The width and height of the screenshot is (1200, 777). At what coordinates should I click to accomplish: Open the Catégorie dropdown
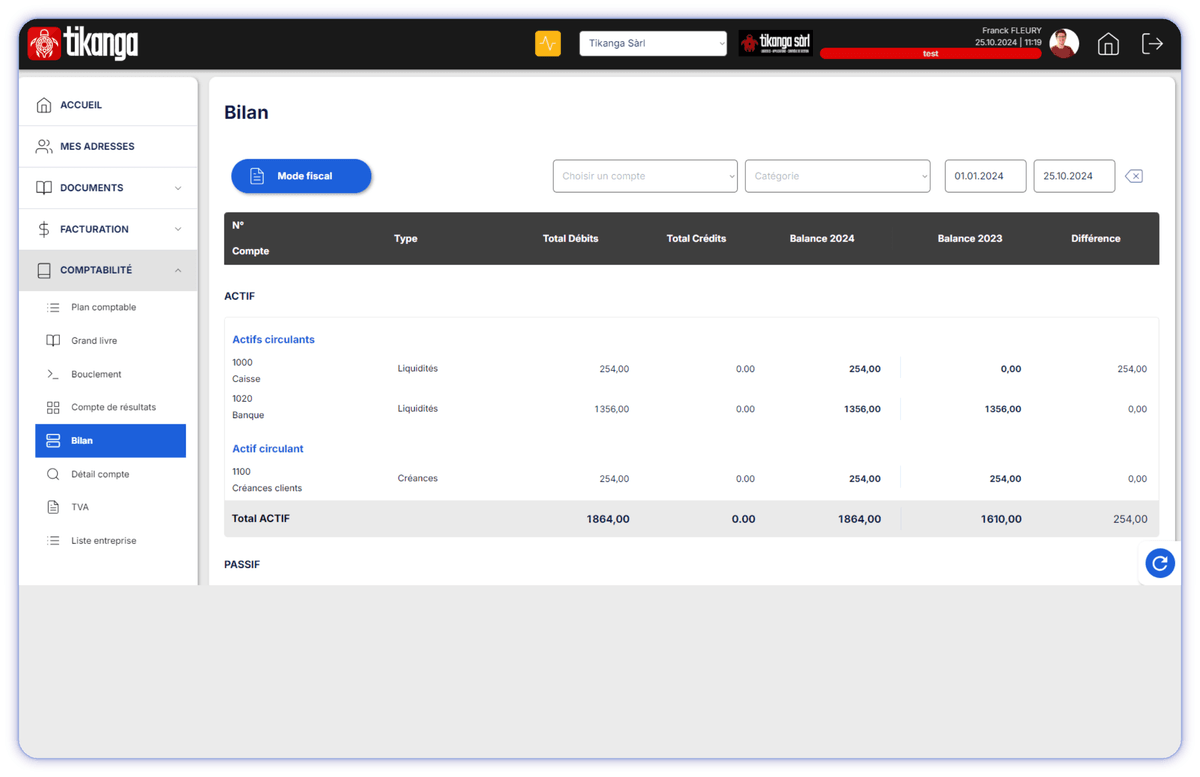coord(838,176)
